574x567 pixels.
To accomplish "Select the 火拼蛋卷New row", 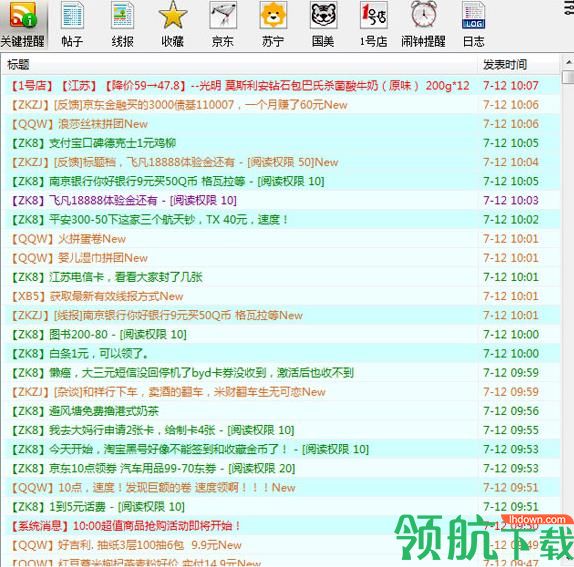I will point(281,239).
